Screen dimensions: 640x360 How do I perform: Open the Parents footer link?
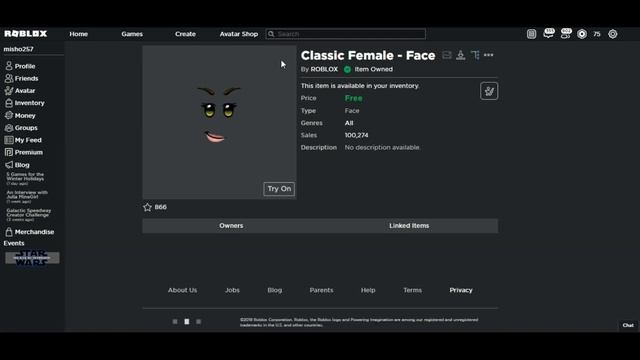click(321, 290)
